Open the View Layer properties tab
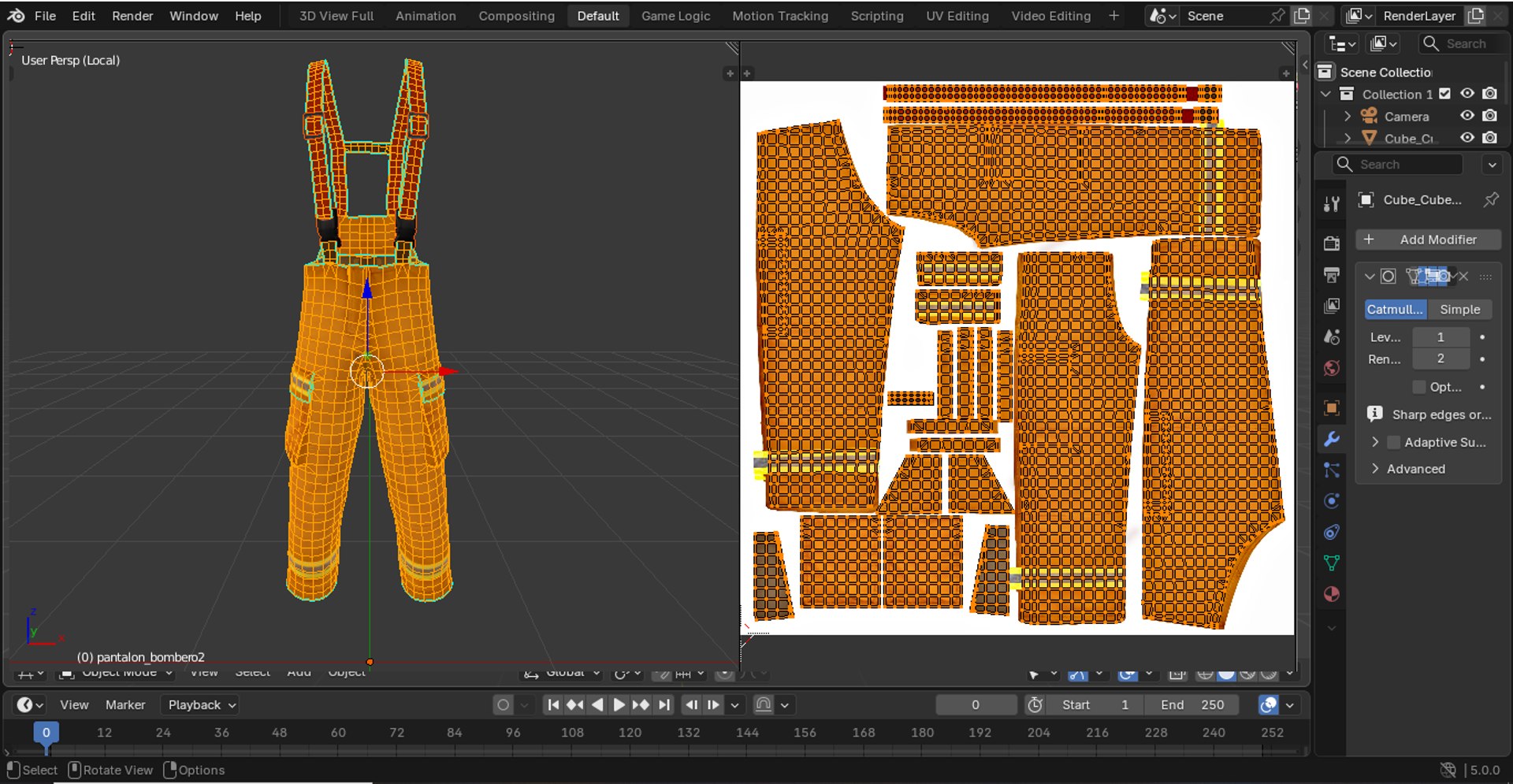Screen dimensions: 1513x784 click(x=1332, y=306)
